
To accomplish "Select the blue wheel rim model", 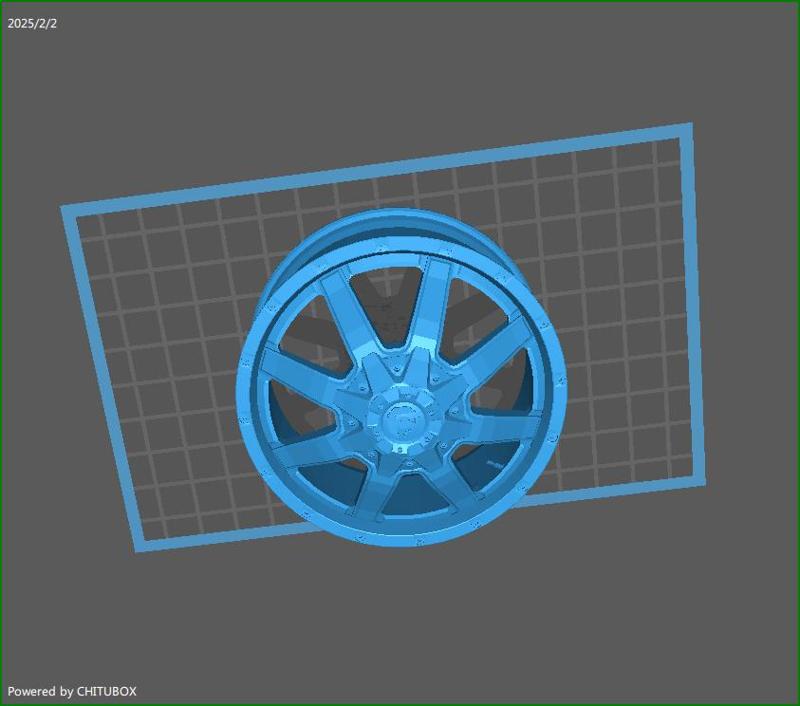I will 401,377.
